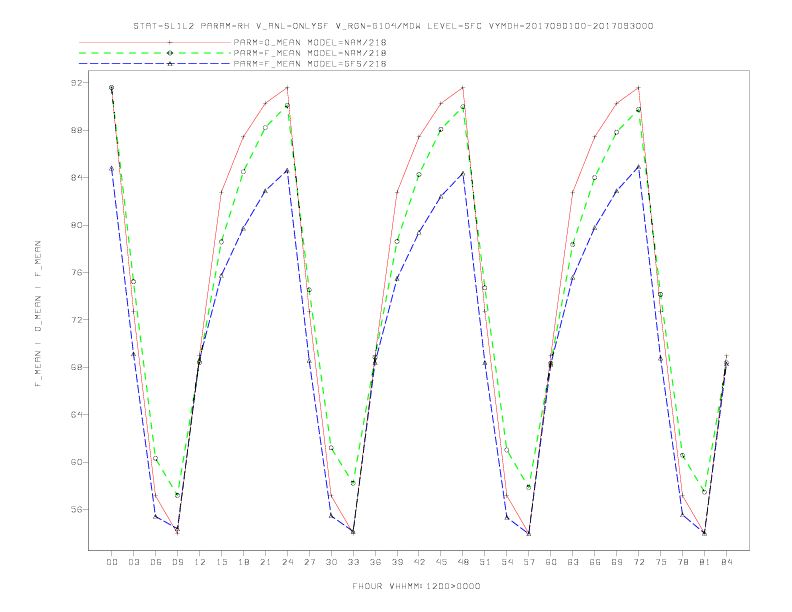Click the green NAM circle data point at hour 78
792x612 pixels.
pyautogui.click(x=682, y=455)
